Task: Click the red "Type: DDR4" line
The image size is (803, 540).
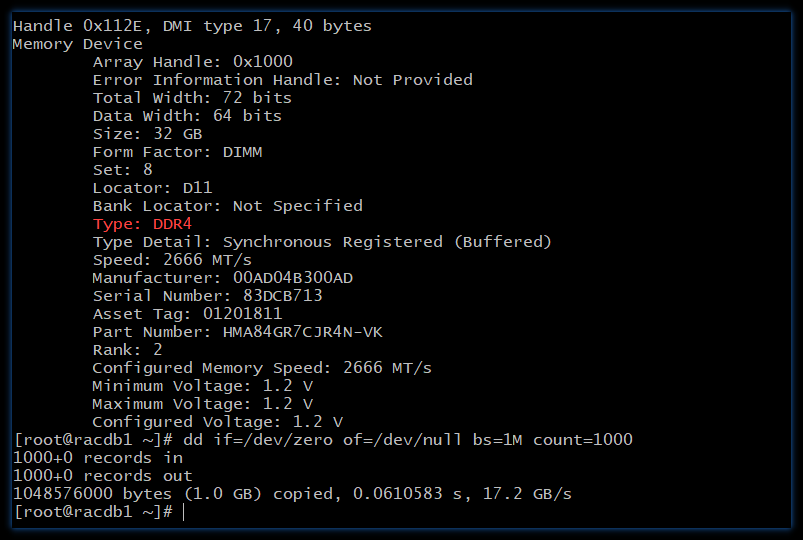Action: pos(141,224)
